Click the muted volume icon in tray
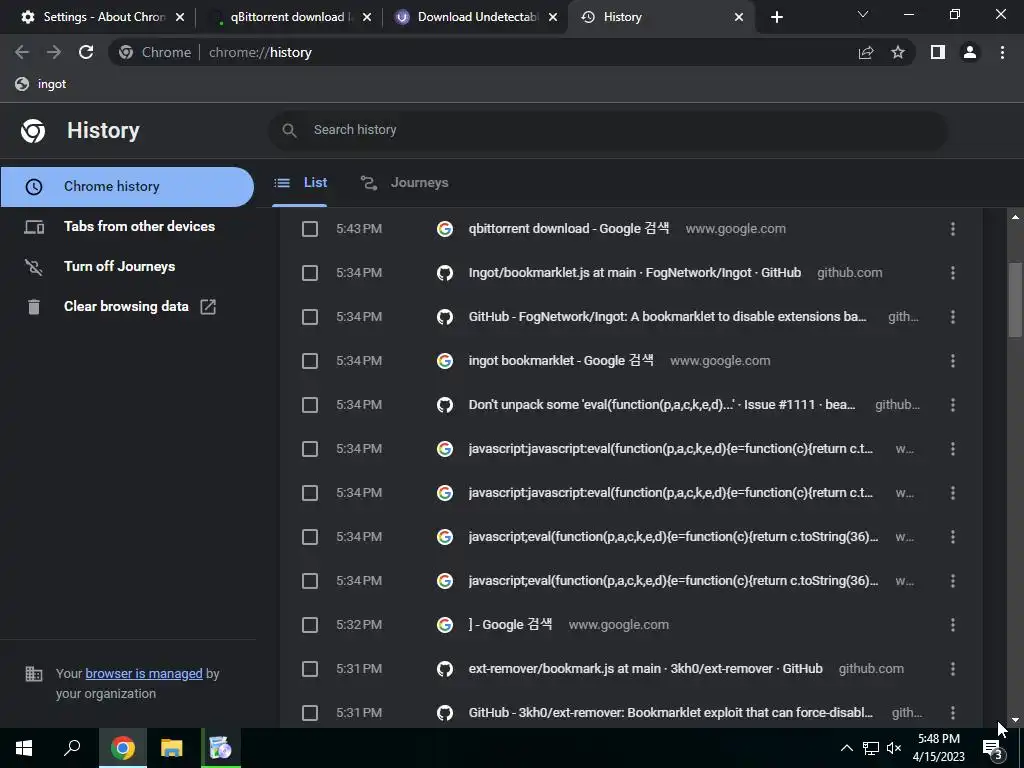This screenshot has height=768, width=1024. tap(895, 748)
